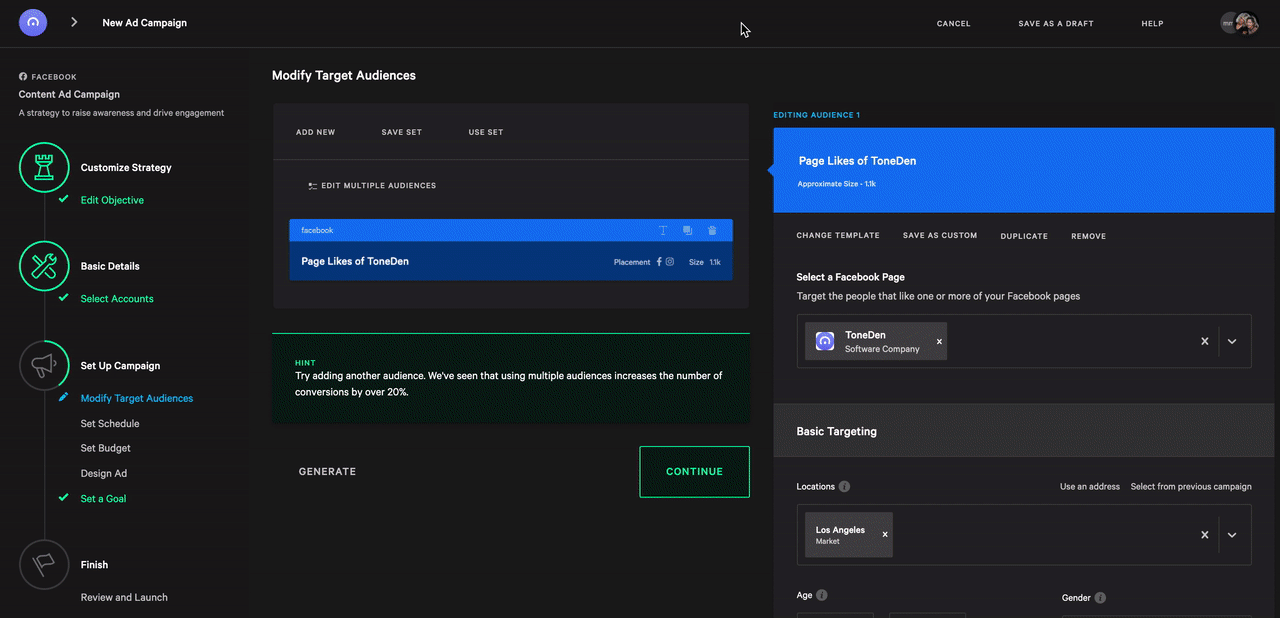Click the Basic Details step title
Viewport: 1280px width, 618px height.
coord(110,267)
